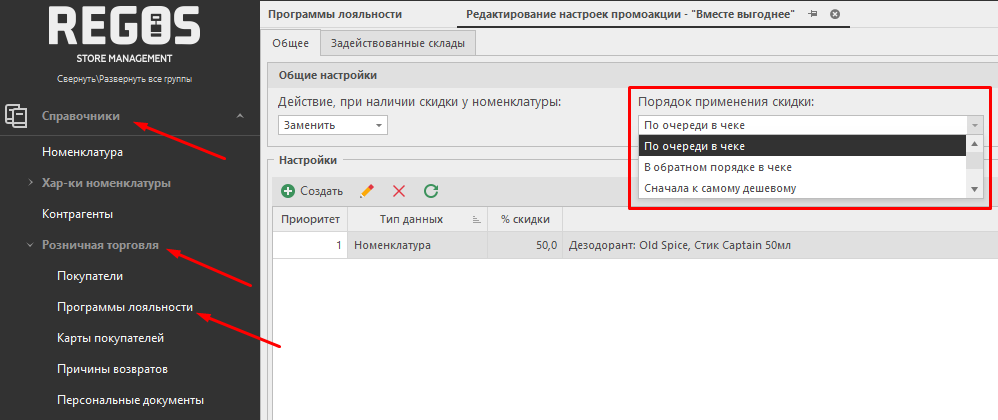Select В обратном порядке в чеке option
The width and height of the screenshot is (998, 420).
click(x=717, y=167)
